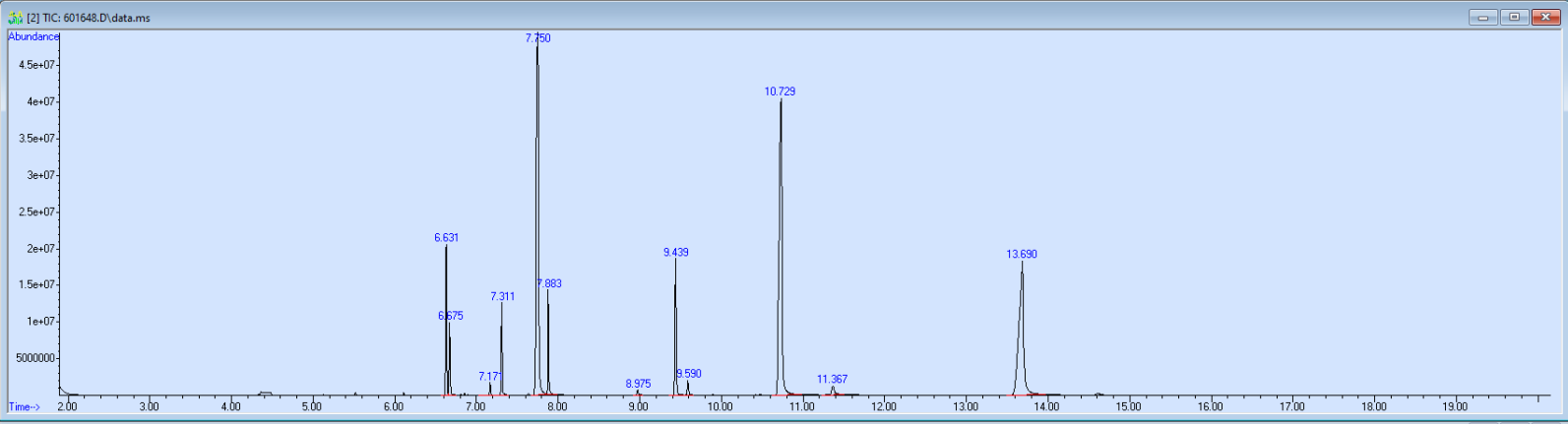Click the 3.00 time axis tick
This screenshot has height=424, width=1568.
pos(149,406)
